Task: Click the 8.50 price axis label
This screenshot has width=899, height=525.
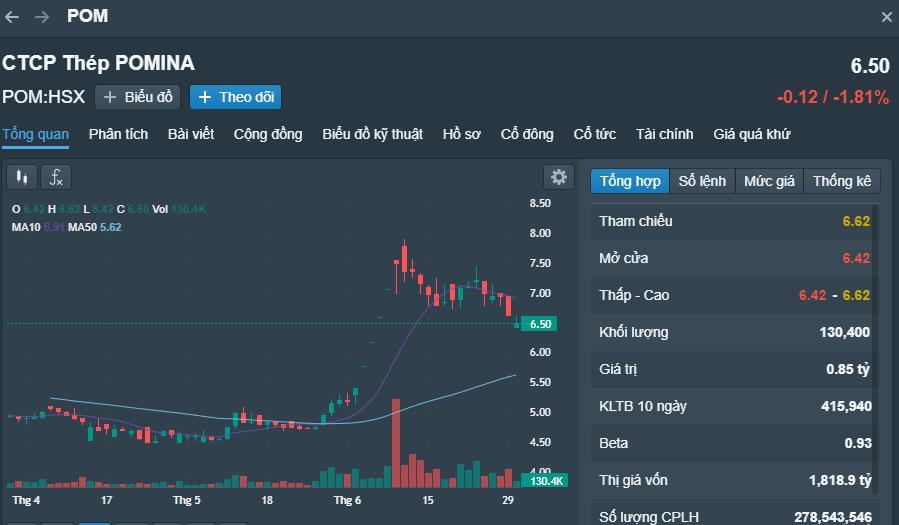Action: 540,203
